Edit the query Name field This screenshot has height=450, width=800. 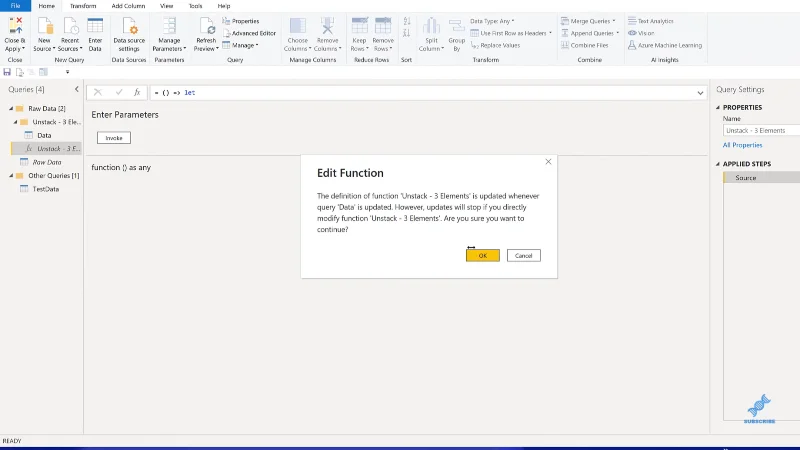[761, 131]
